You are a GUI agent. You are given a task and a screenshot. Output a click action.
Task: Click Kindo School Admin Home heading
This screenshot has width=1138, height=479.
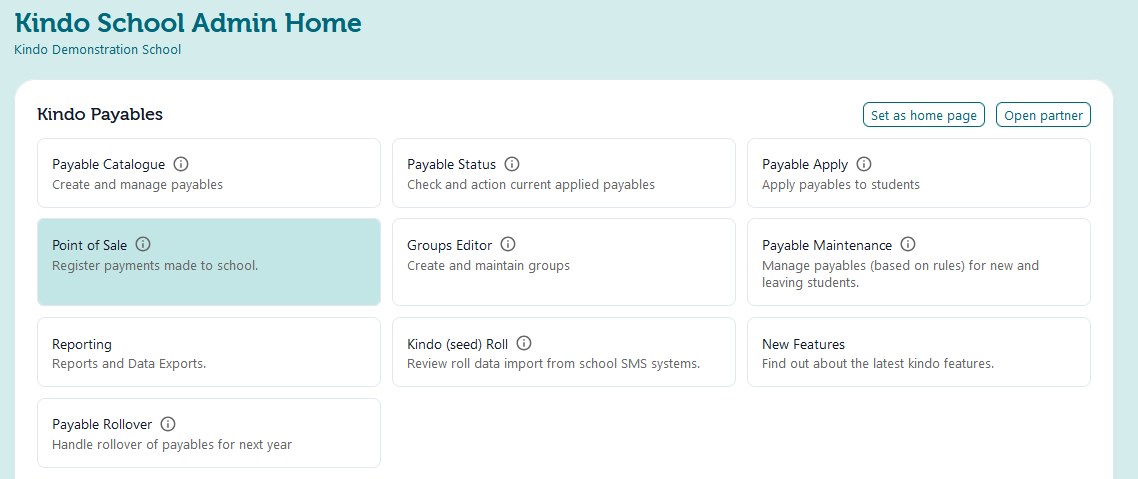pos(188,23)
